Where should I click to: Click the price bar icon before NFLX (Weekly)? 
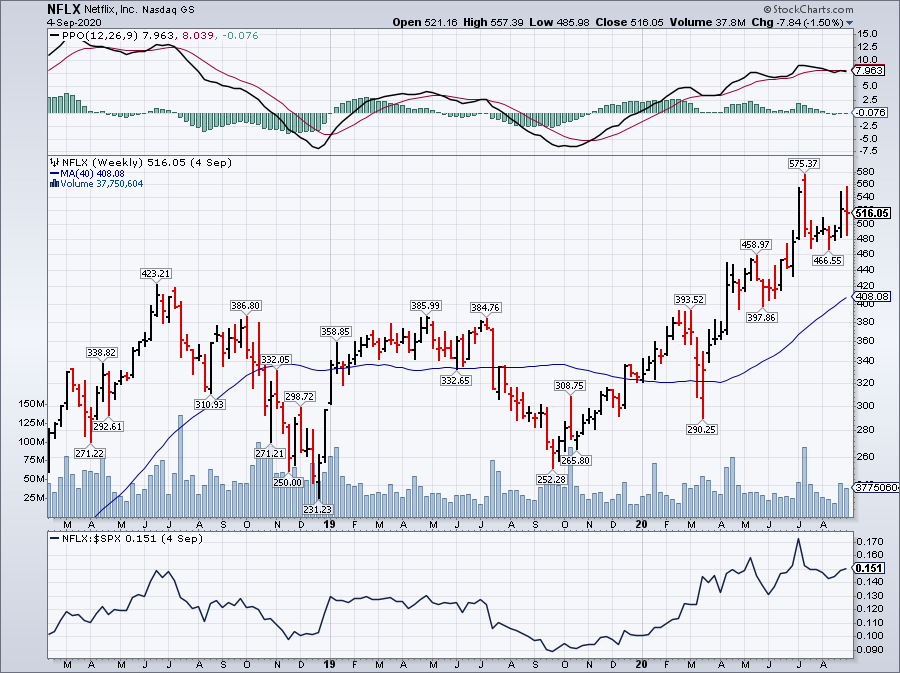pyautogui.click(x=55, y=162)
